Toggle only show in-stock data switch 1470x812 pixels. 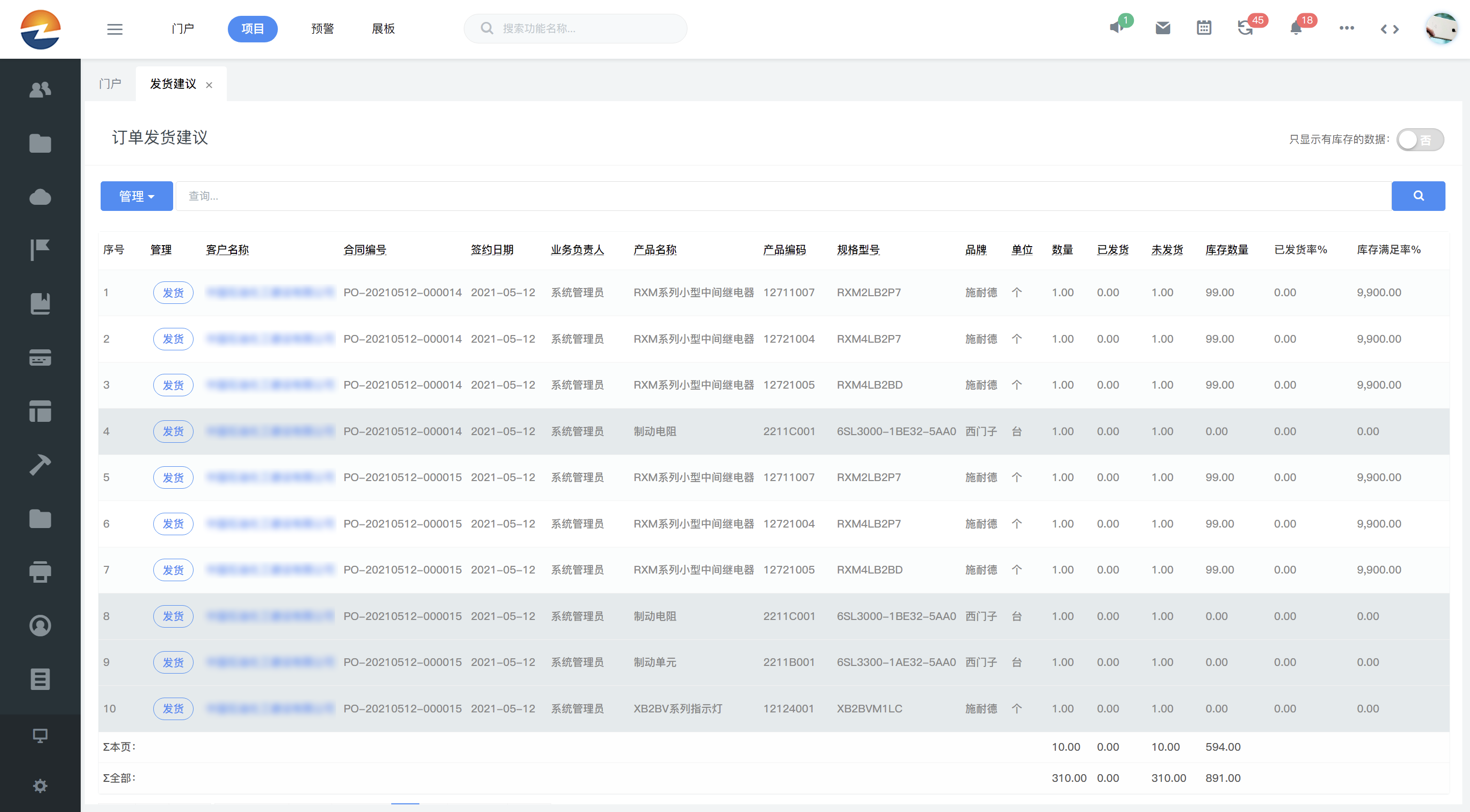1419,140
